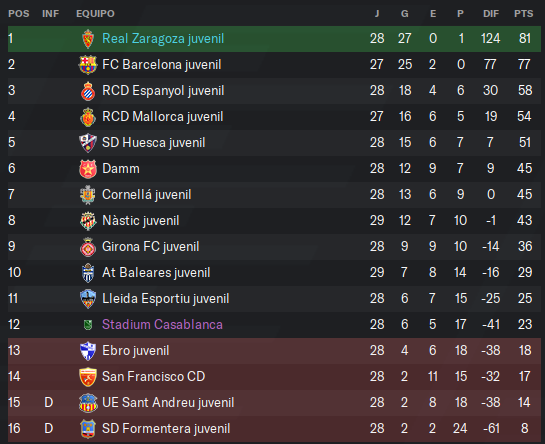The height and width of the screenshot is (444, 545).
Task: Select the Lleida Esportiu juvenil name
Action: [x=165, y=299]
